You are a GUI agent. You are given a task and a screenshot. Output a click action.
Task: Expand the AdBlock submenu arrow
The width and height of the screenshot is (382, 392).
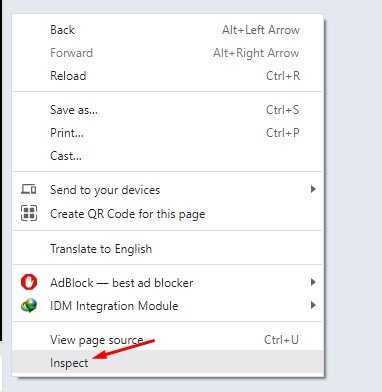[x=313, y=282]
